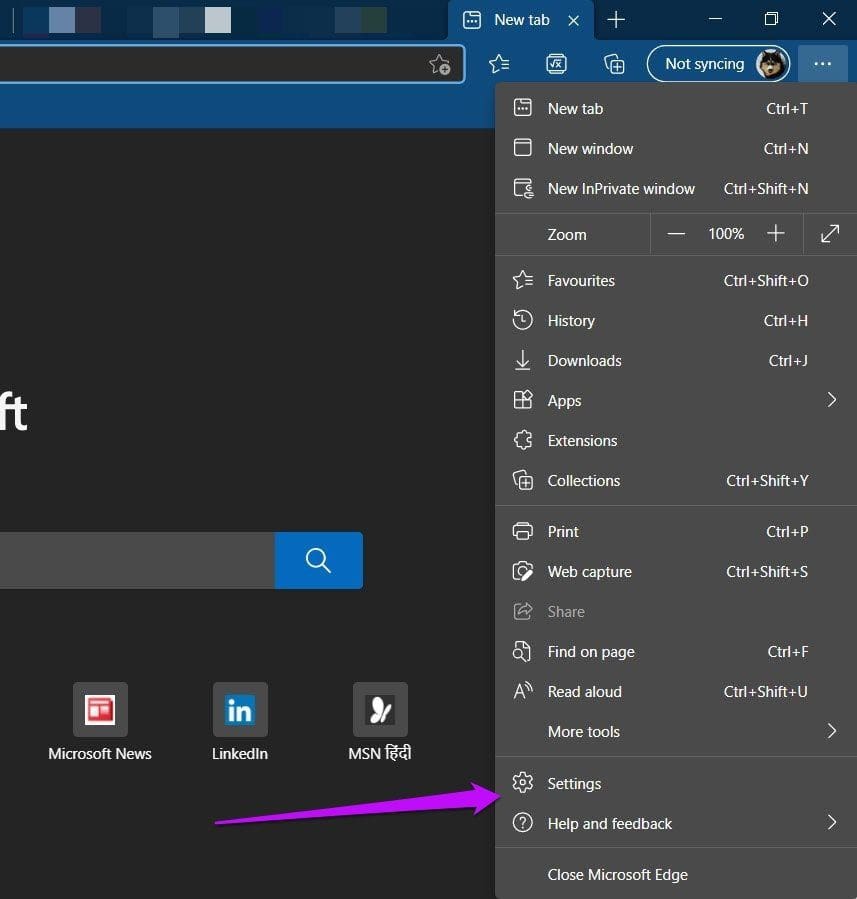The height and width of the screenshot is (899, 857).
Task: Start Web capture from menu
Action: click(x=676, y=572)
